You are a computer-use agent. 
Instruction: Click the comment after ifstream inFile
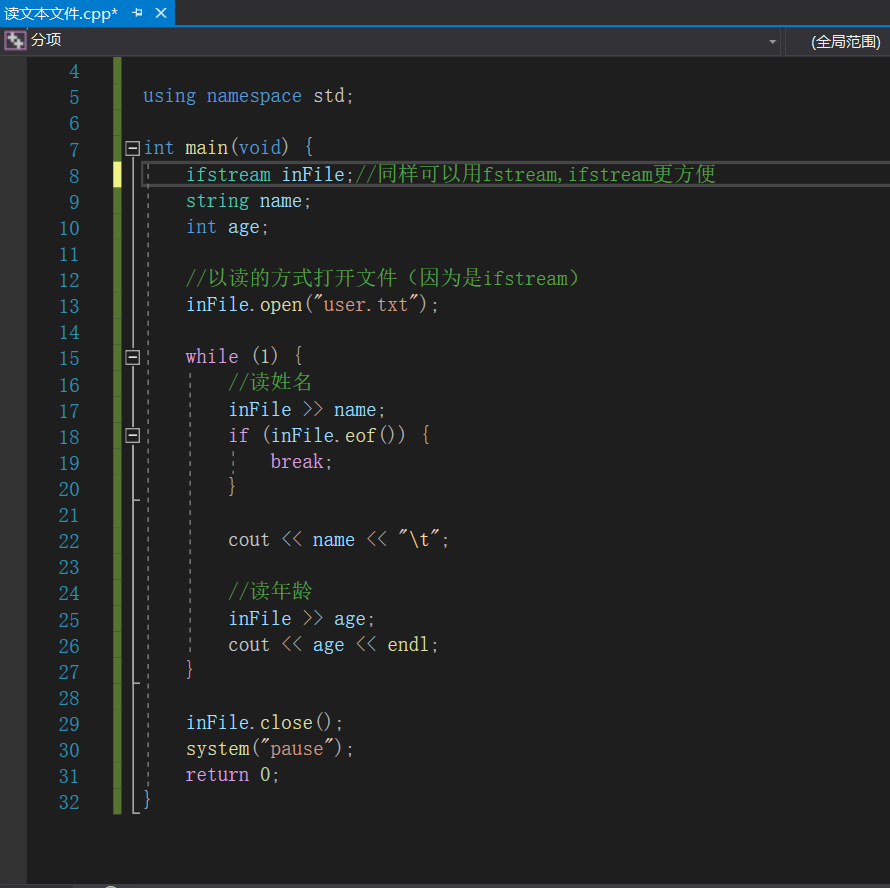point(535,174)
